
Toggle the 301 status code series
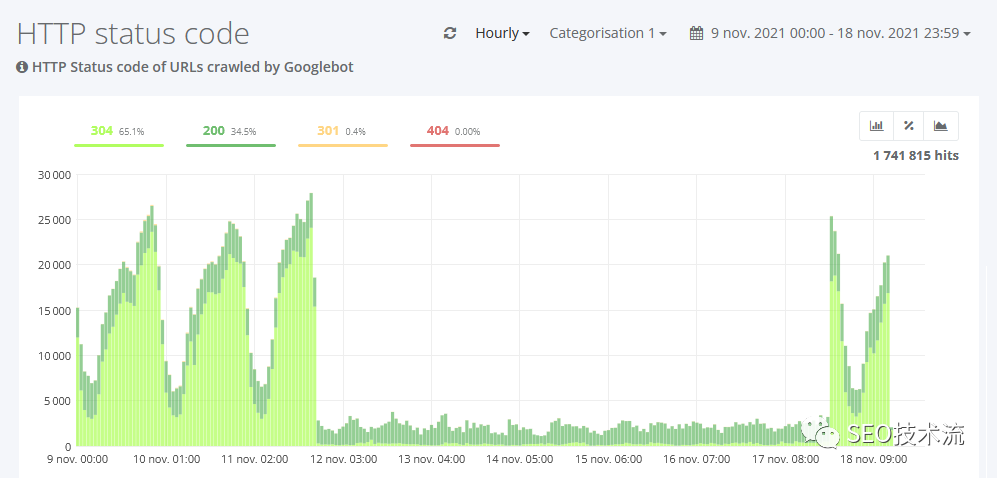(341, 131)
